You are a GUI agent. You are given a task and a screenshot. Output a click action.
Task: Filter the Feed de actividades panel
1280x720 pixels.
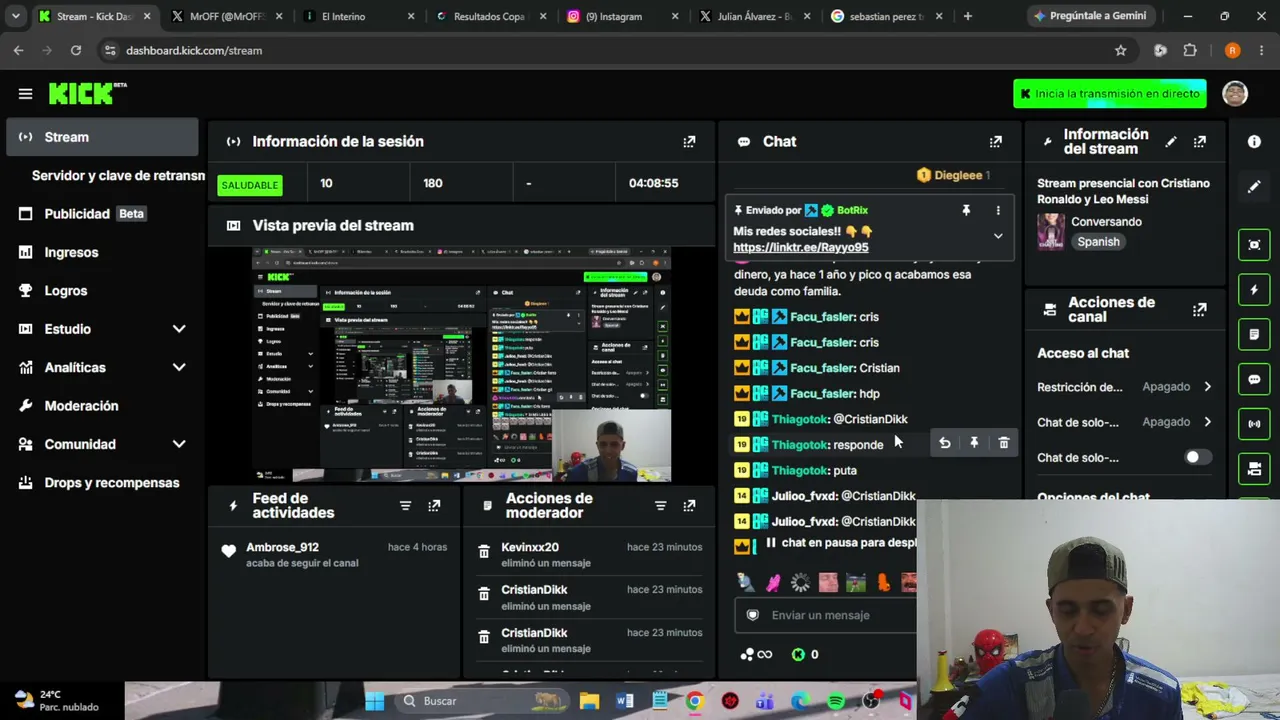pyautogui.click(x=405, y=506)
